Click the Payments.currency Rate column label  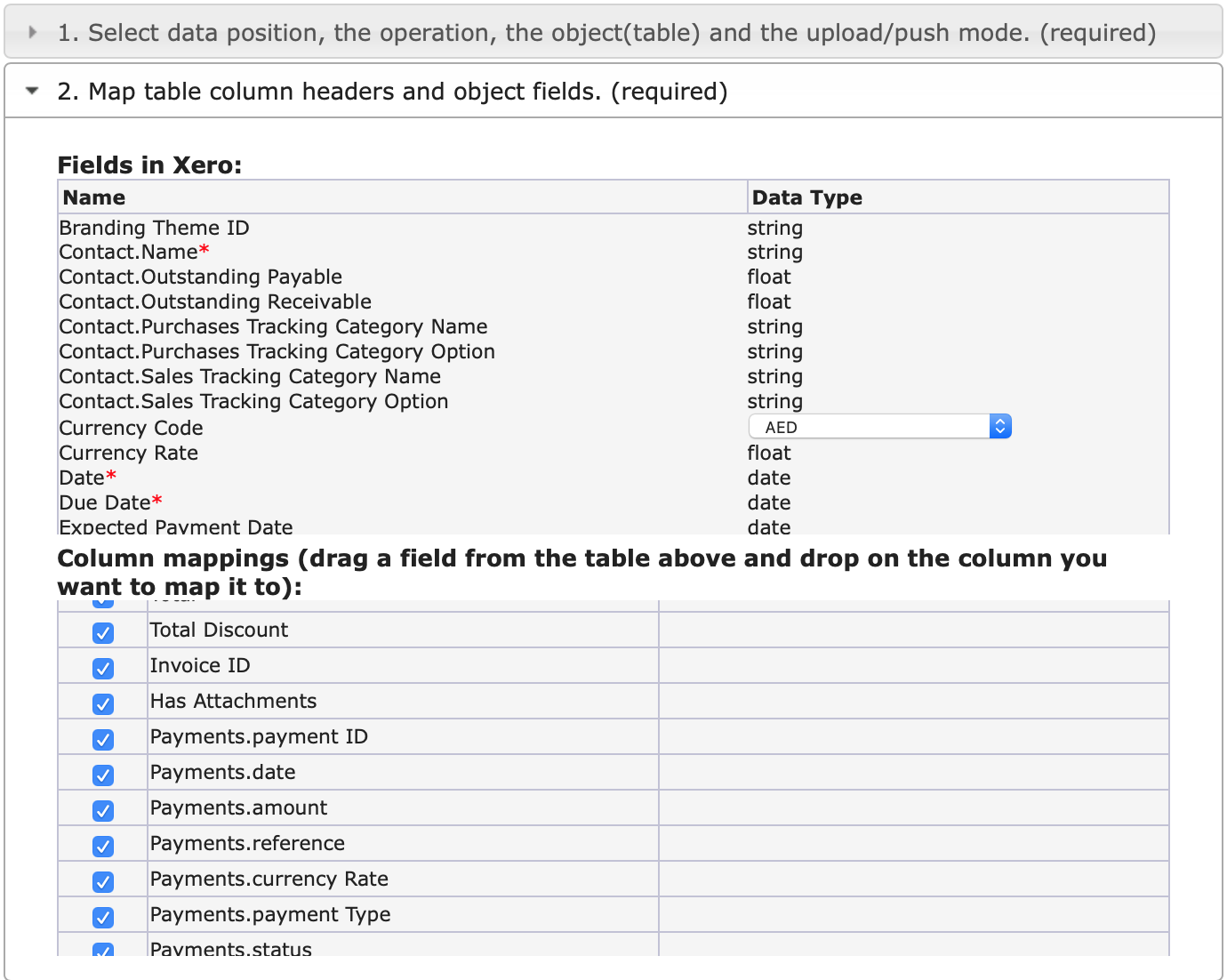pos(269,879)
